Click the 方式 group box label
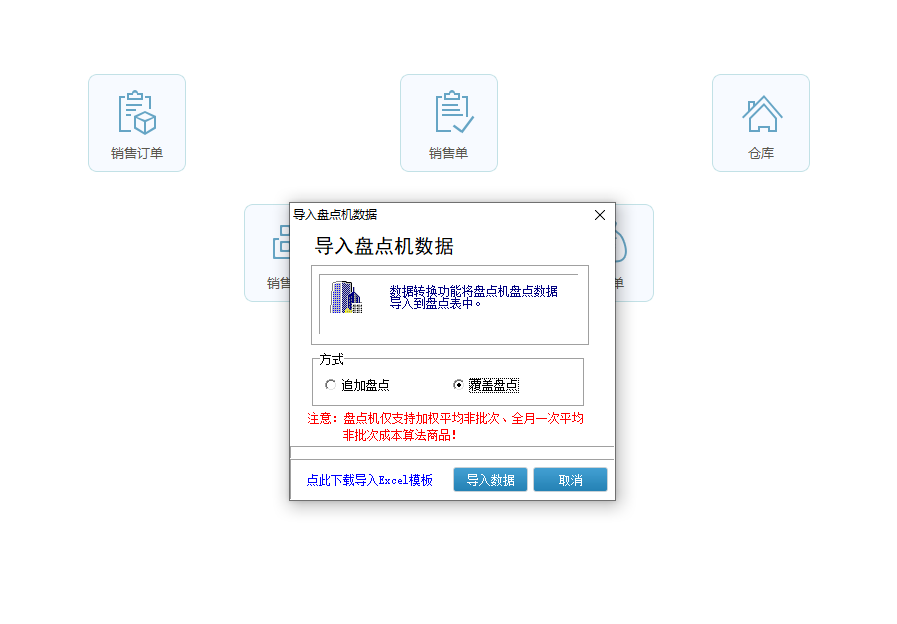 point(331,360)
